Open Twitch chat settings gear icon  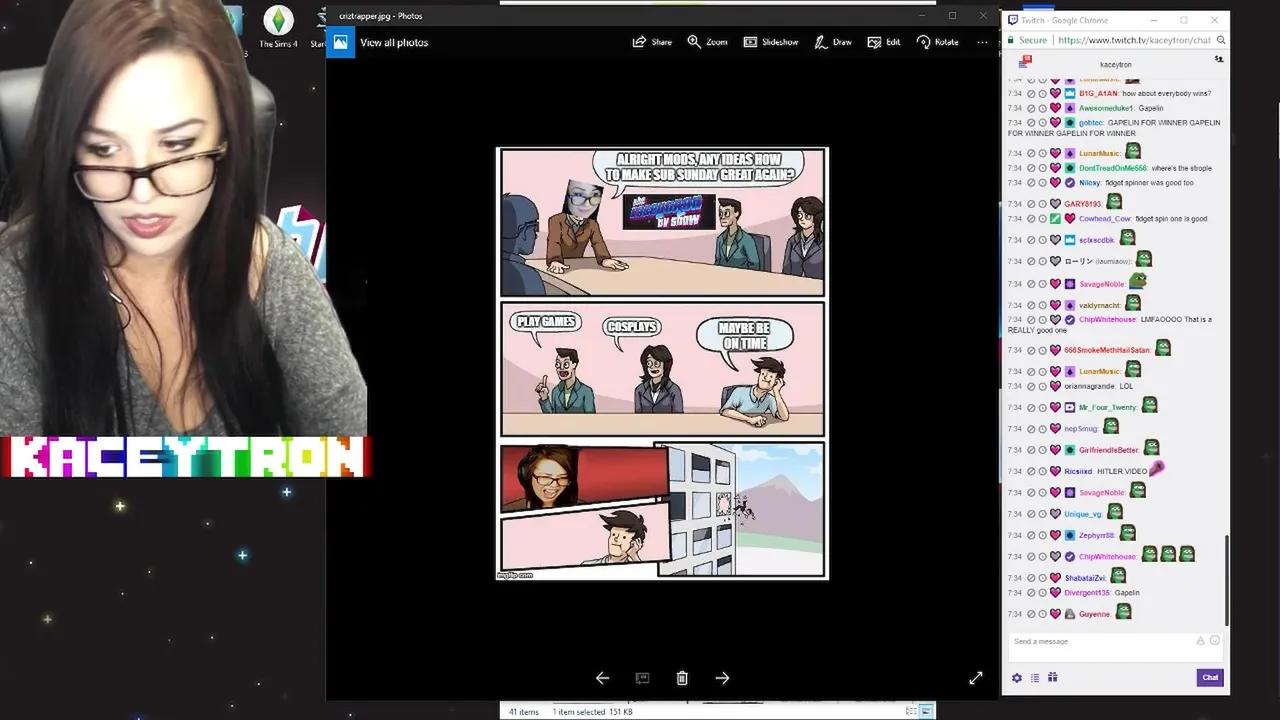pyautogui.click(x=1017, y=677)
